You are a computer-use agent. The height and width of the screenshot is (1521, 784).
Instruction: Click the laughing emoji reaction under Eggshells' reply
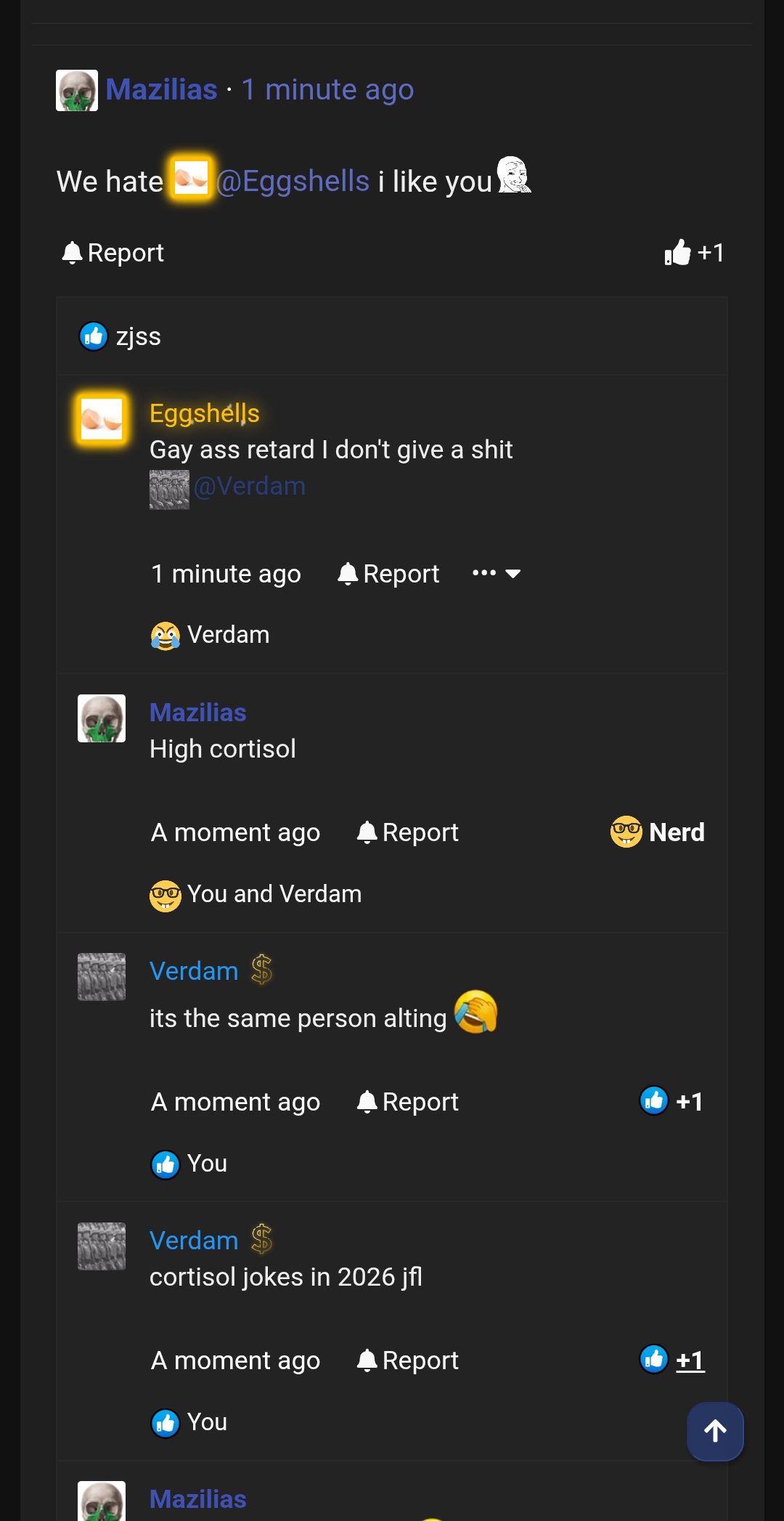coord(166,634)
